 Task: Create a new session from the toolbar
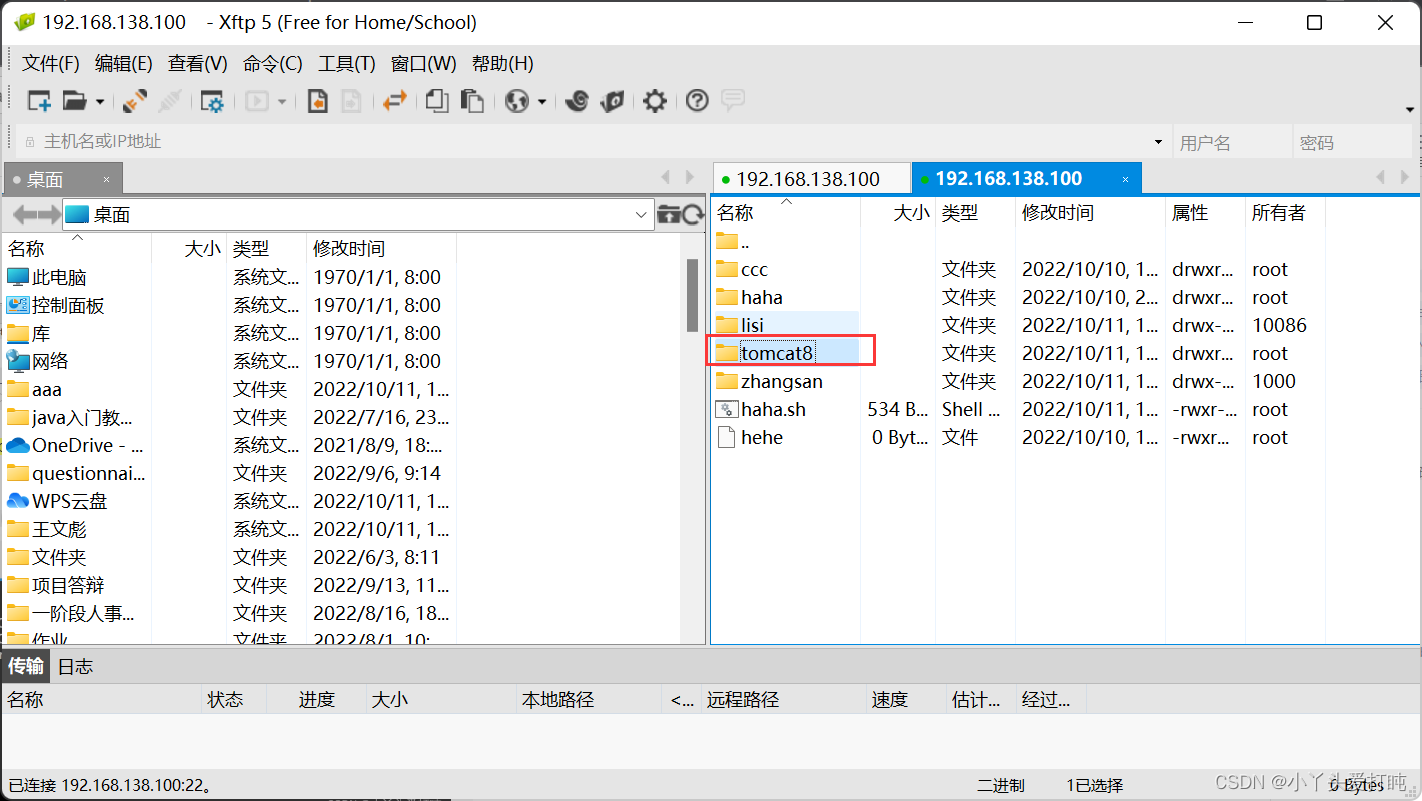[x=39, y=101]
